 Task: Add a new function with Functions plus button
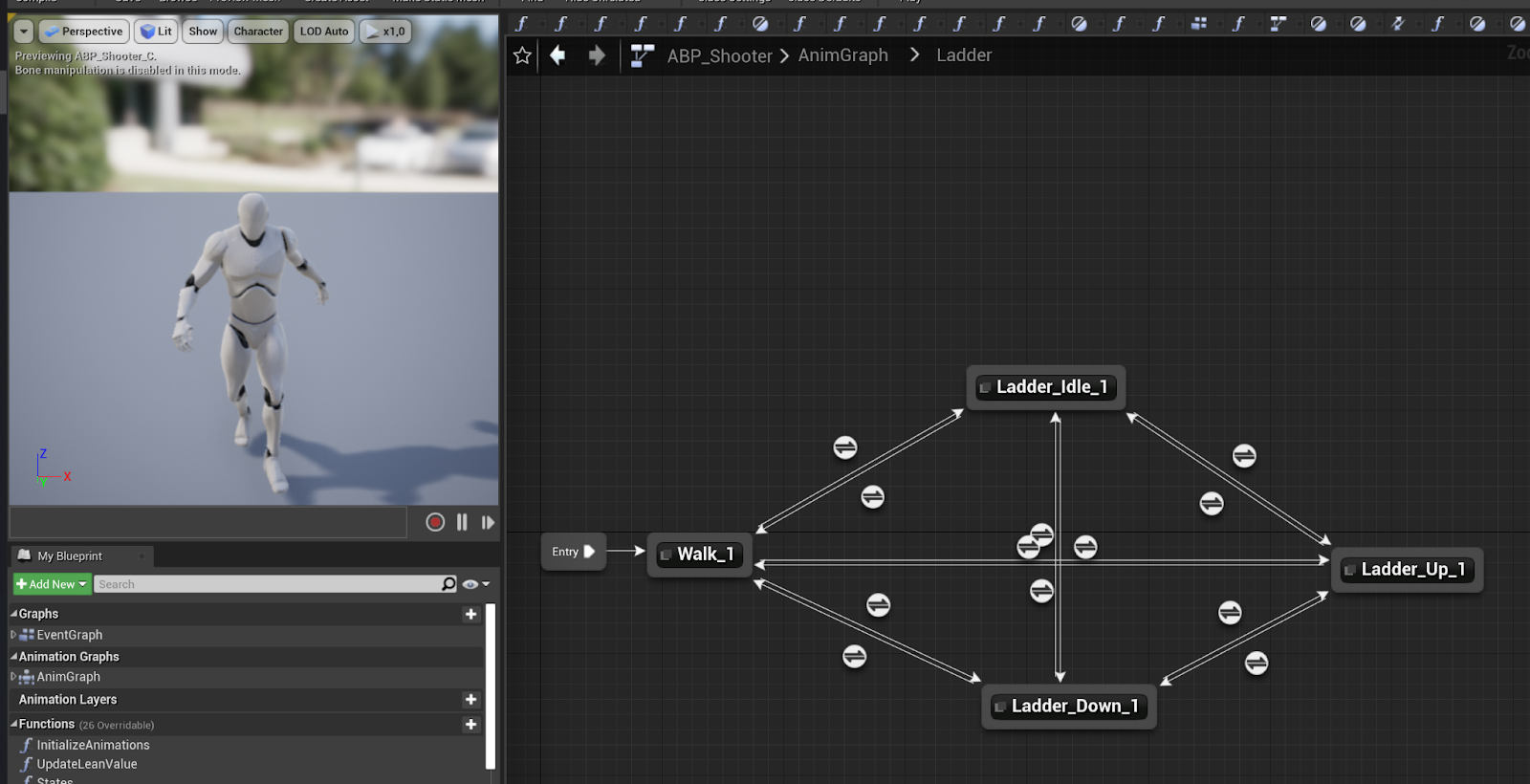tap(470, 724)
